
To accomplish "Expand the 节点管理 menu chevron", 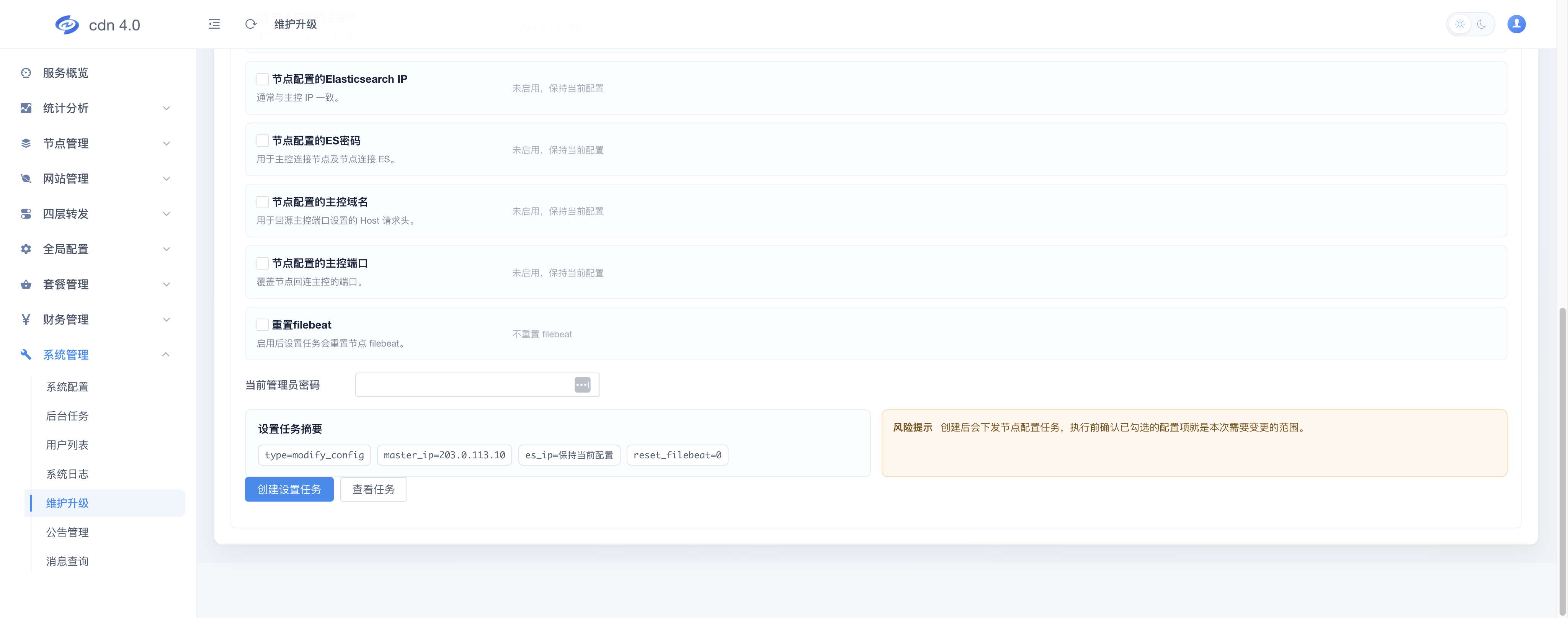I will pyautogui.click(x=166, y=144).
